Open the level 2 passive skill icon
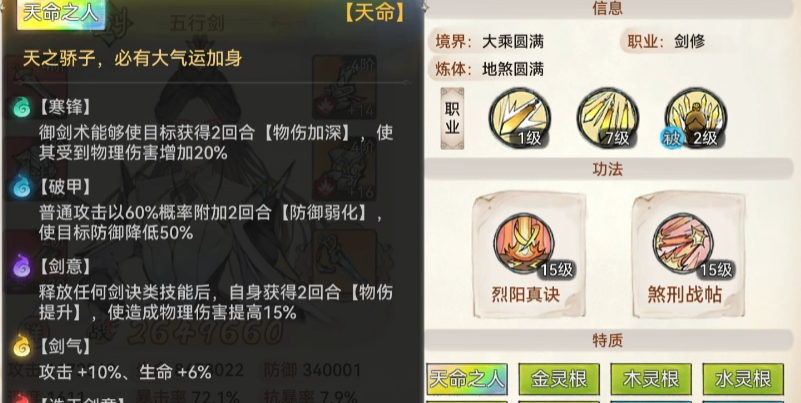This screenshot has height=403, width=801. coord(695,118)
